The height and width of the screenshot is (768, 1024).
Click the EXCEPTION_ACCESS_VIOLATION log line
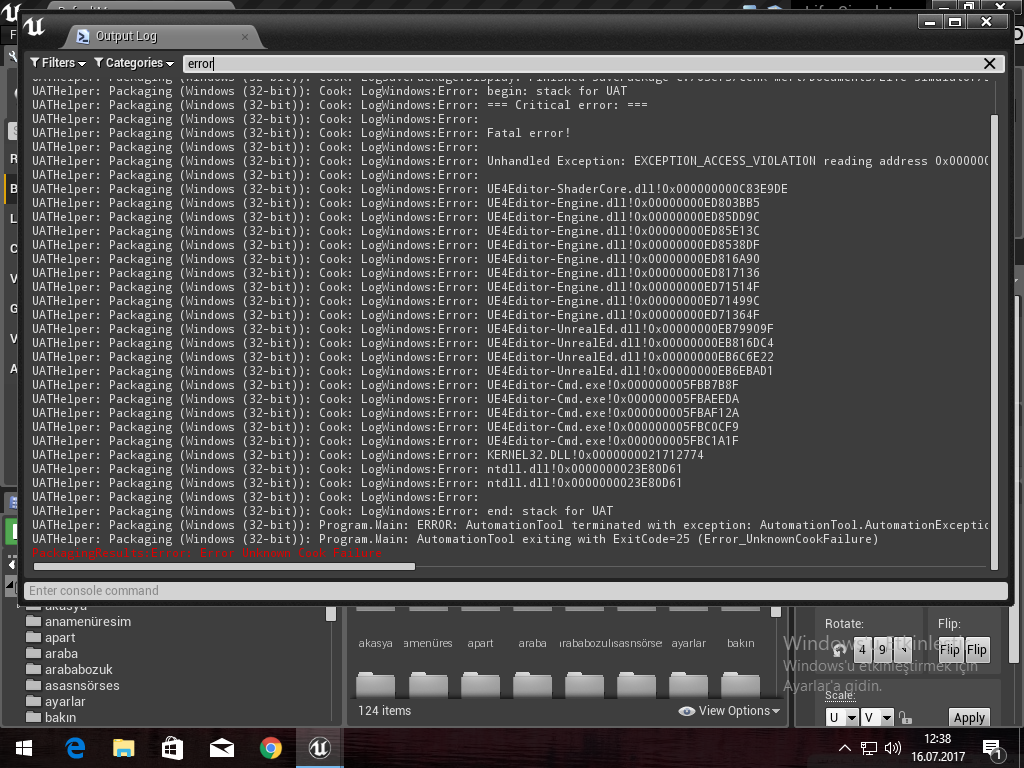point(510,161)
